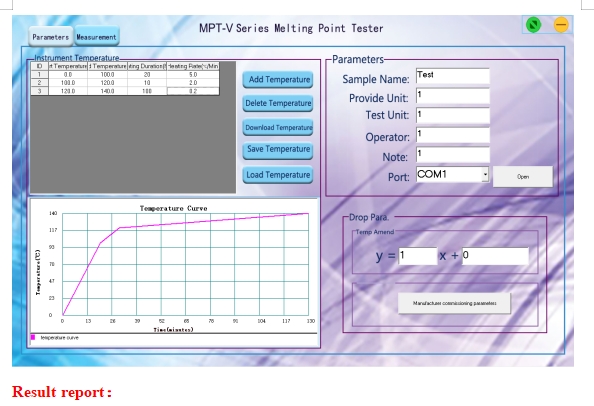Click the orange minimize circle icon
Viewport: 594px width, 406px height.
tap(561, 25)
